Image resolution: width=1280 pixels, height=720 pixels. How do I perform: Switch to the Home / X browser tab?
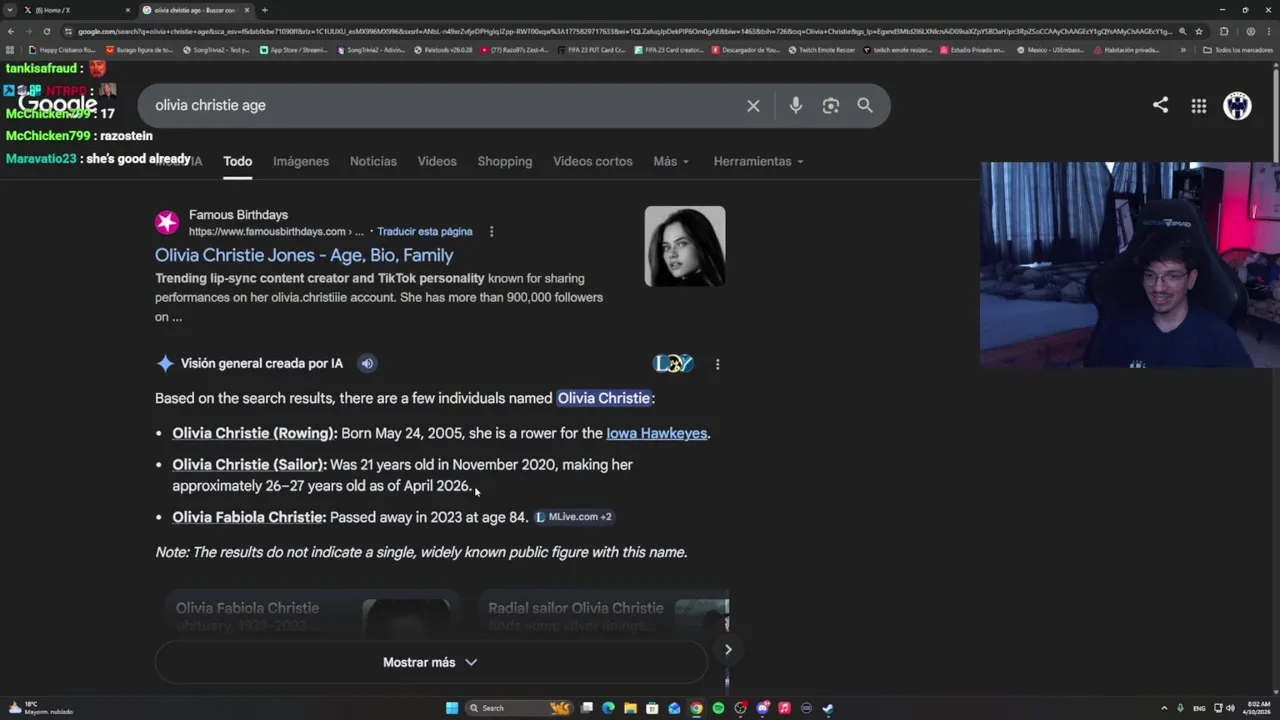75,10
